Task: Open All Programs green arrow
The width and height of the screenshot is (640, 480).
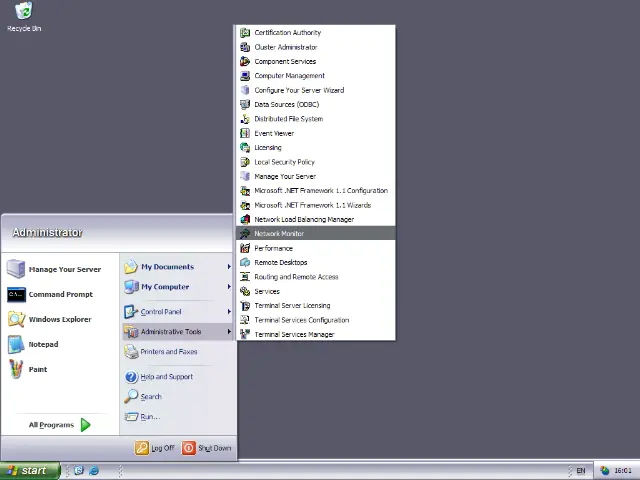Action: pyautogui.click(x=85, y=425)
